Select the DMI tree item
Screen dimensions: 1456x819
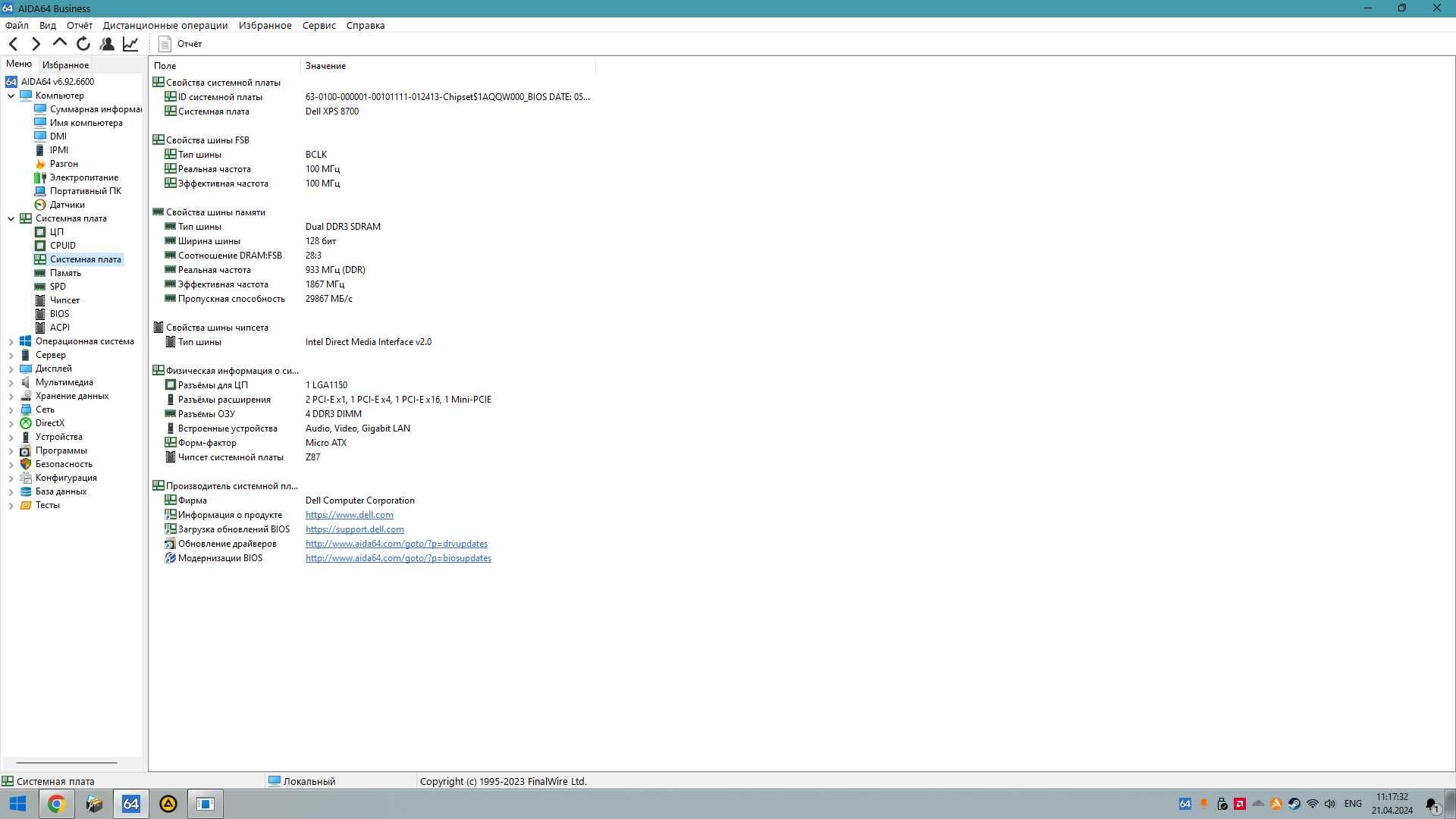tap(58, 136)
